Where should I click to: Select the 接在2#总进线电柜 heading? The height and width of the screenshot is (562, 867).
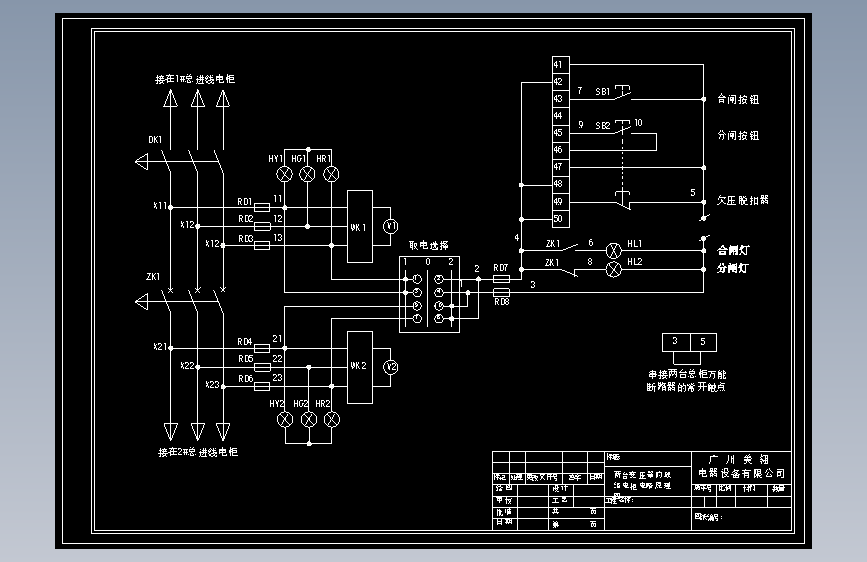198,452
